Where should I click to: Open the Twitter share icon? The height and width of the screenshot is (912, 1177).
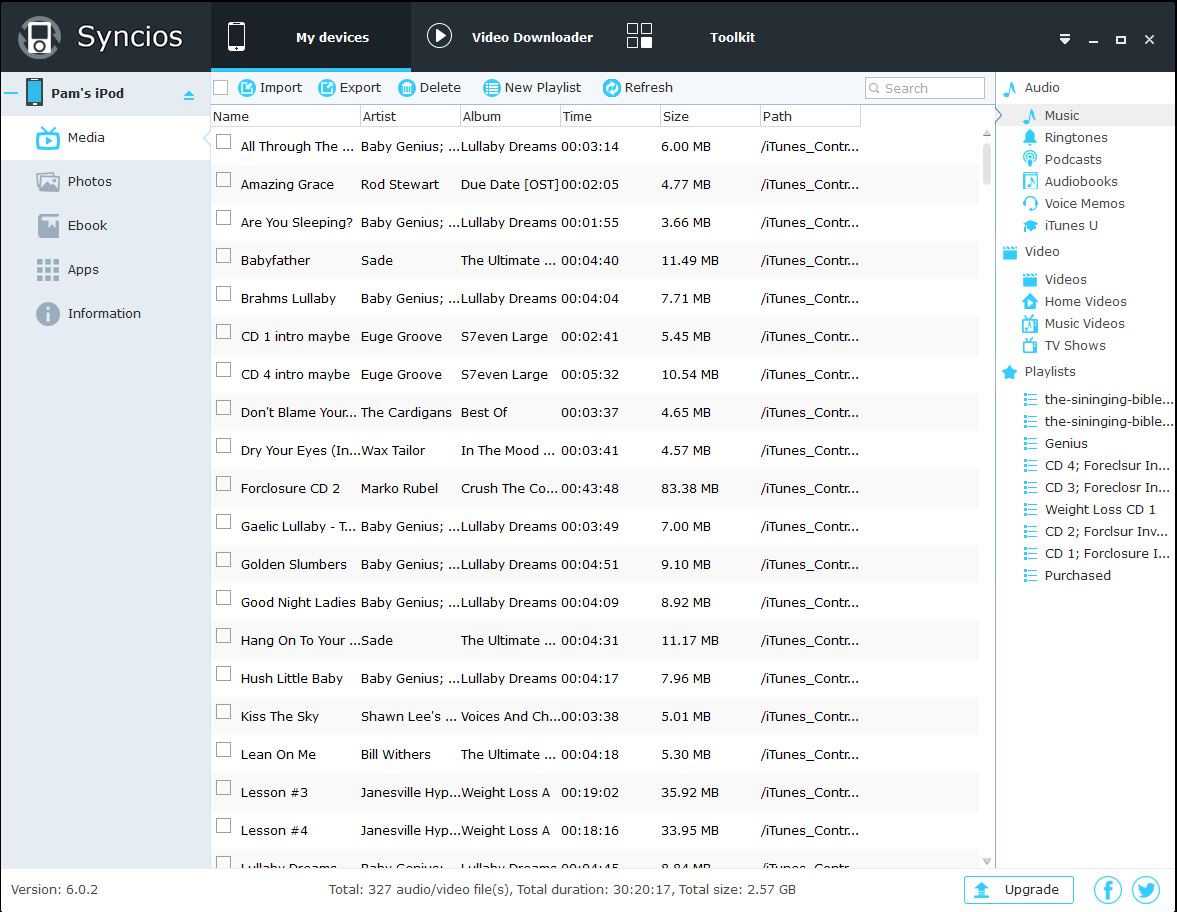tap(1146, 889)
